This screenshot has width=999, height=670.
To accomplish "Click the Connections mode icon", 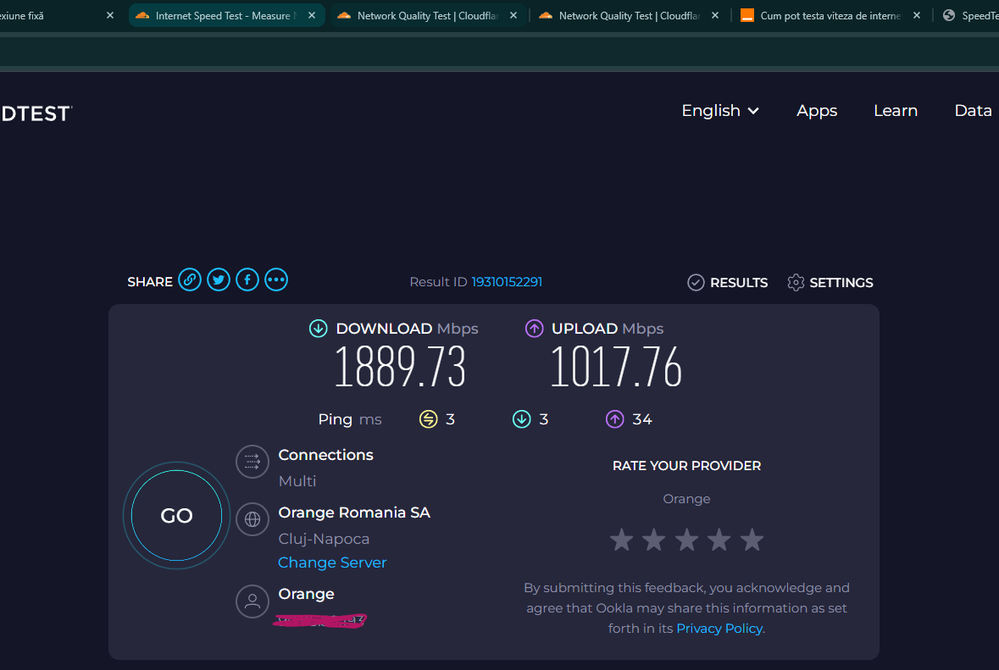I will 252,461.
